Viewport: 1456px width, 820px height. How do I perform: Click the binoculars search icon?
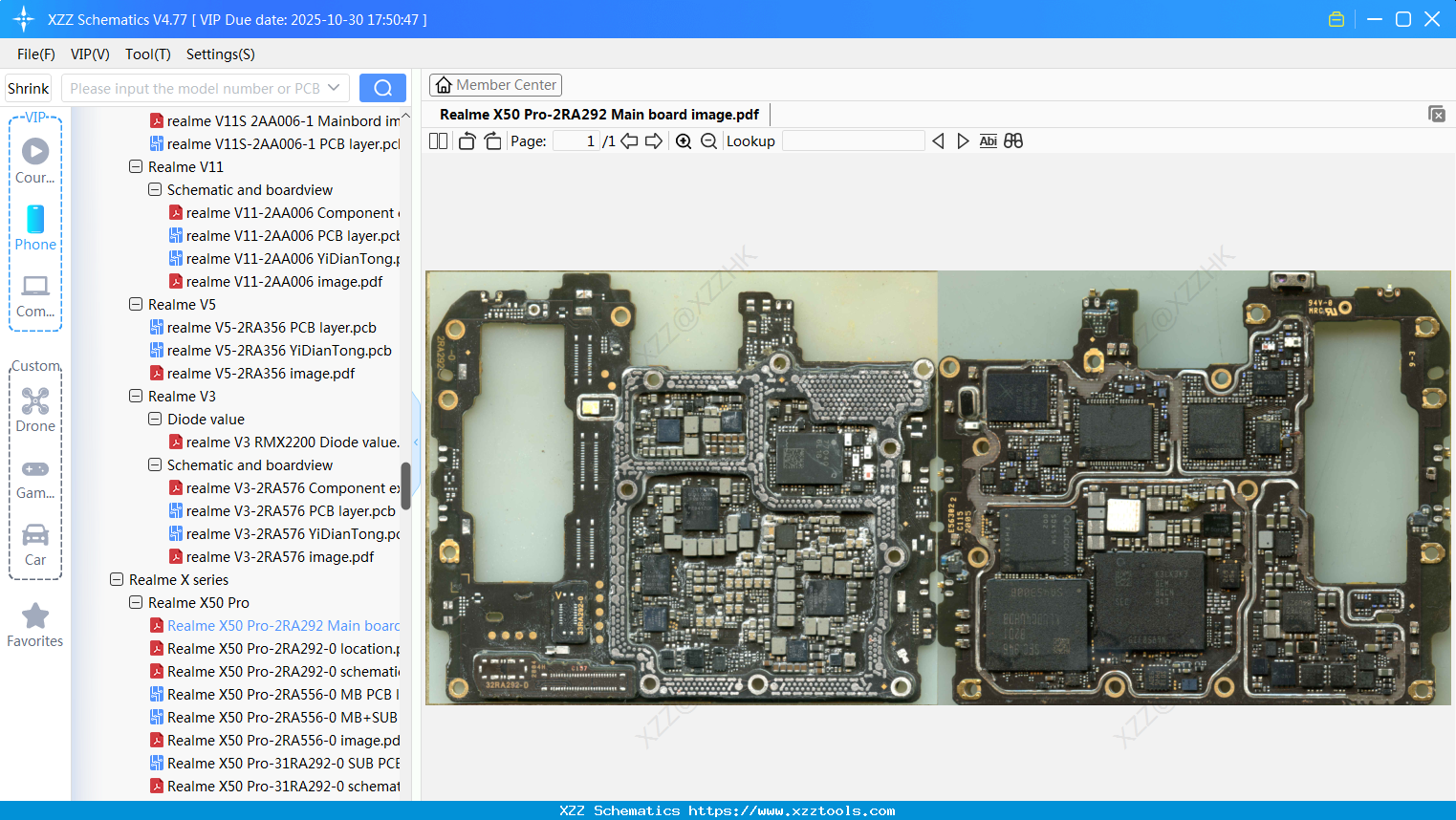coord(1013,141)
